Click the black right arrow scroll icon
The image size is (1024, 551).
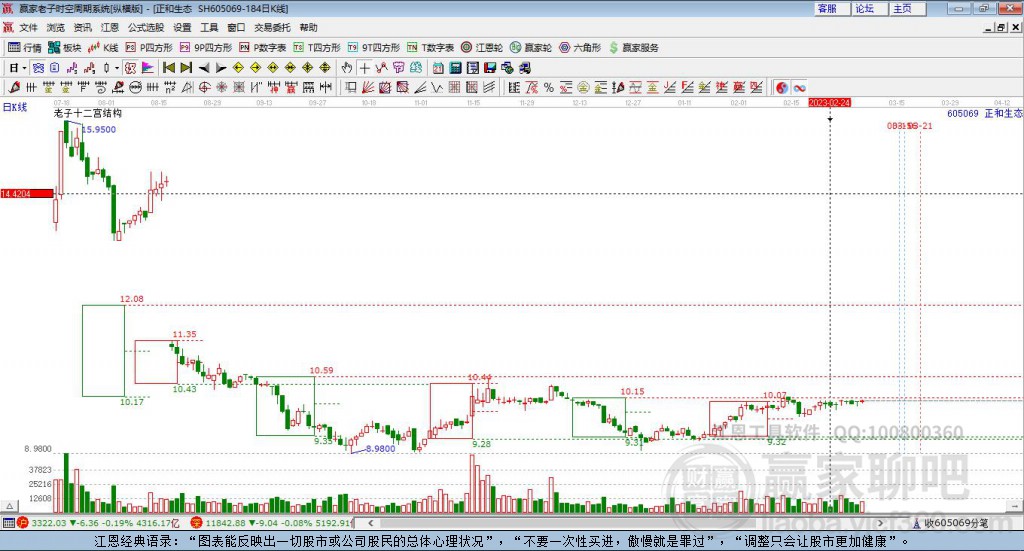click(221, 68)
